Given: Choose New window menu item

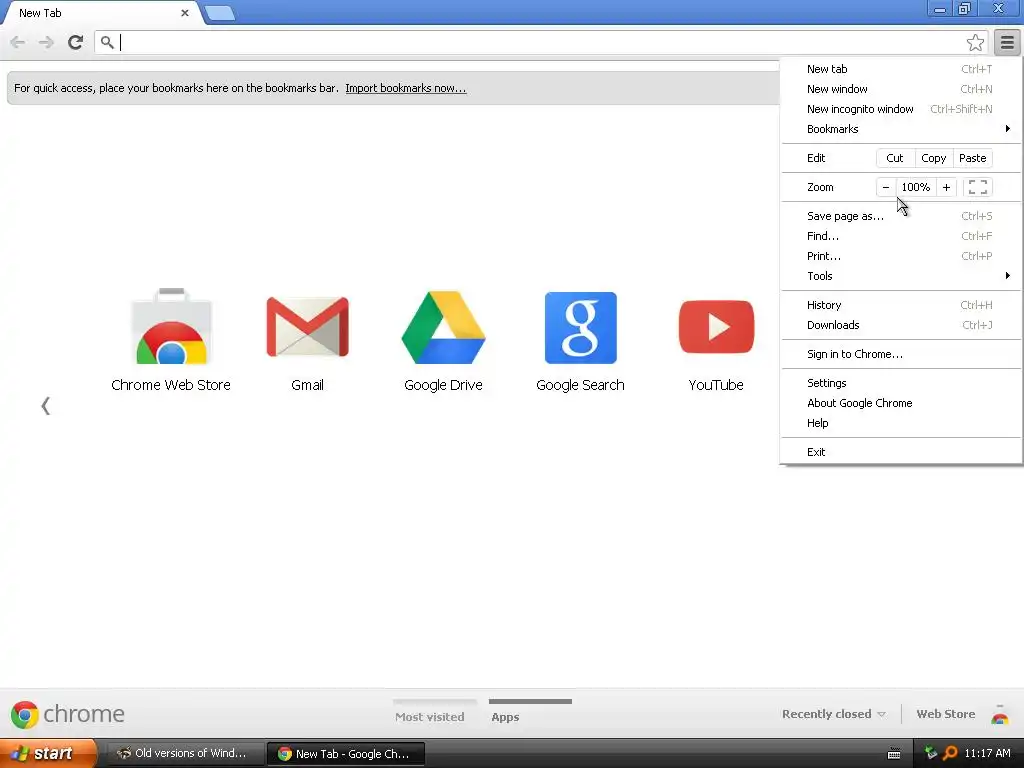Looking at the screenshot, I should click(901, 89).
